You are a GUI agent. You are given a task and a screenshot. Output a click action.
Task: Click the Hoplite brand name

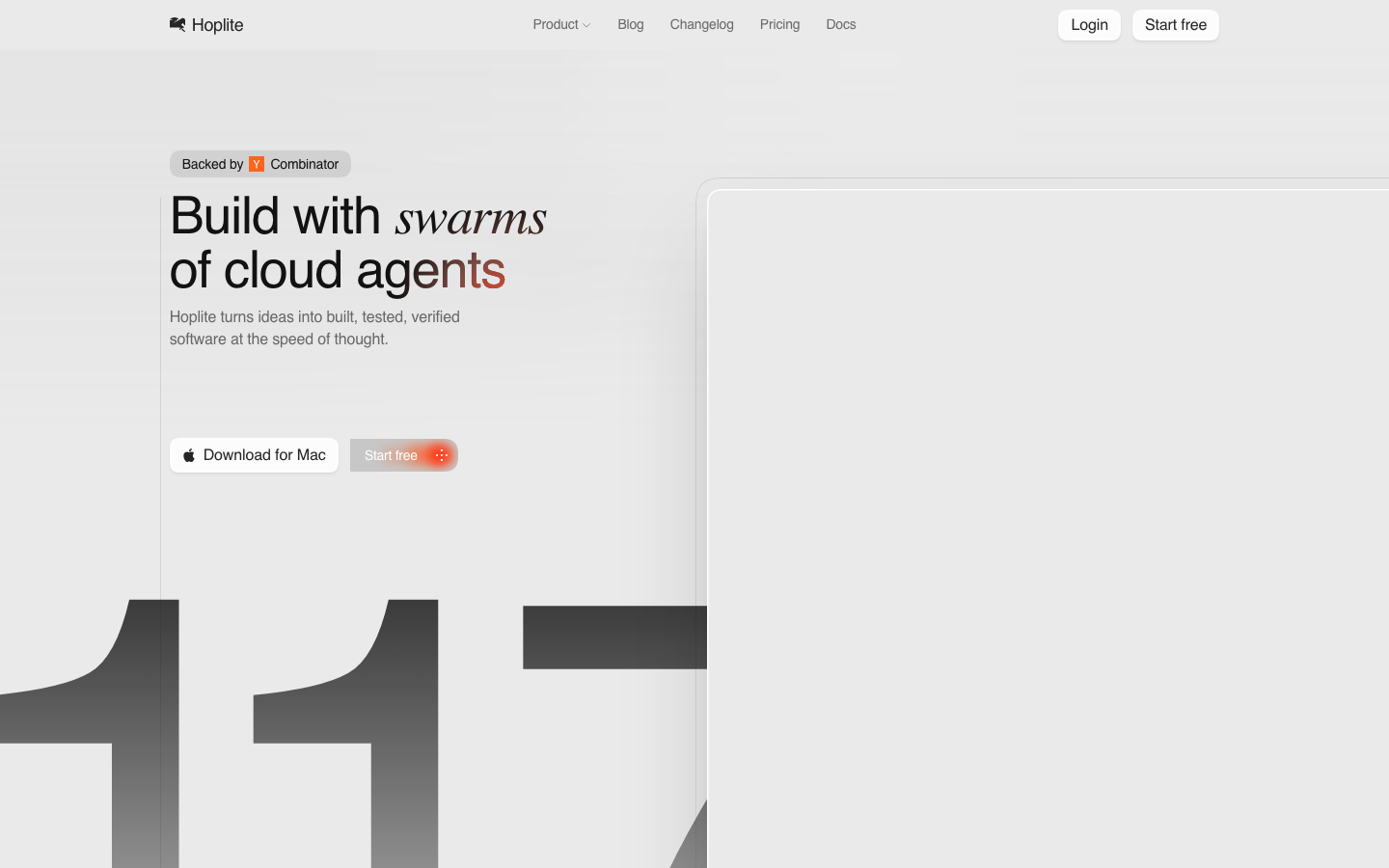pos(217,25)
